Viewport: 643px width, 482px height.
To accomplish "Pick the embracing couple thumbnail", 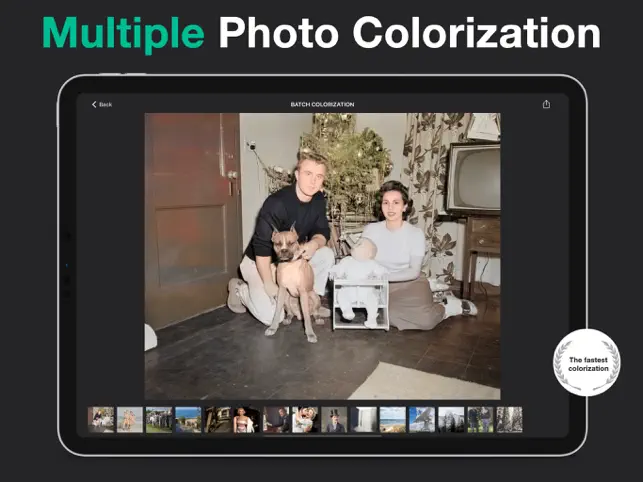I will click(305, 419).
